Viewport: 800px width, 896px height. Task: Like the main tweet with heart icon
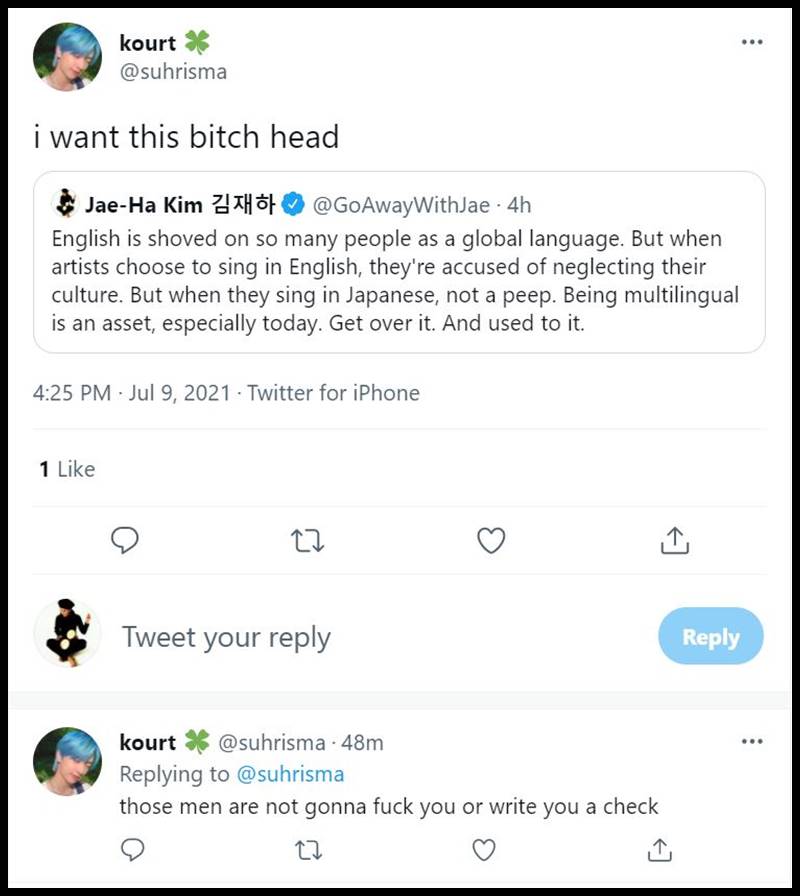point(490,541)
